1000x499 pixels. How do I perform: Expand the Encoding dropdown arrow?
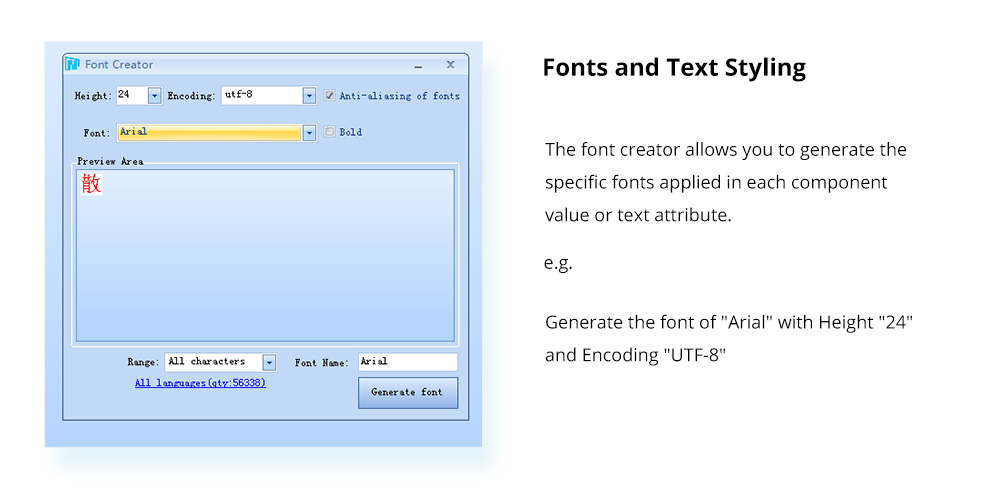tap(309, 96)
